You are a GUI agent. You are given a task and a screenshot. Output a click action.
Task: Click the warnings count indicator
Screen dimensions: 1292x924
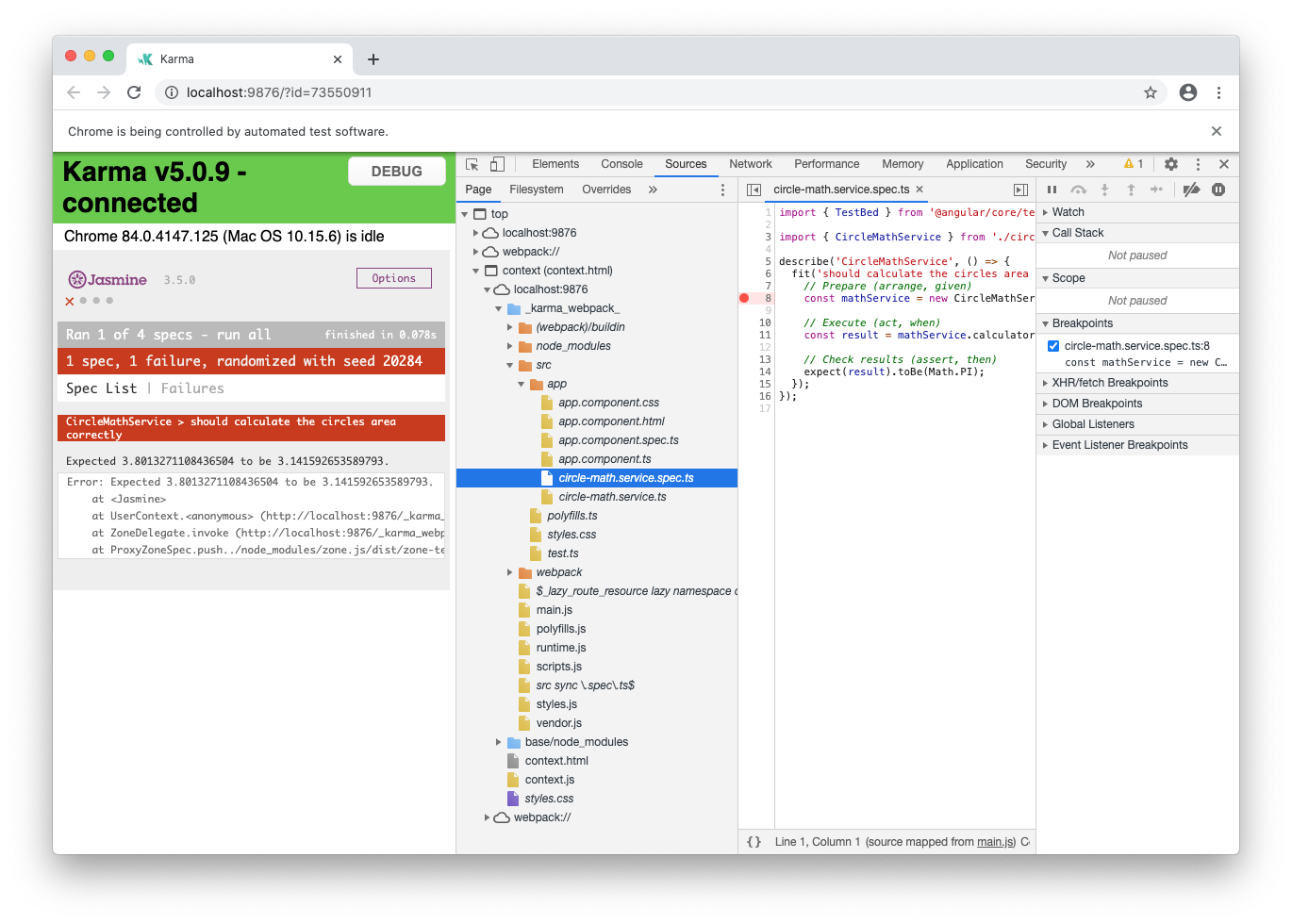pos(1134,164)
